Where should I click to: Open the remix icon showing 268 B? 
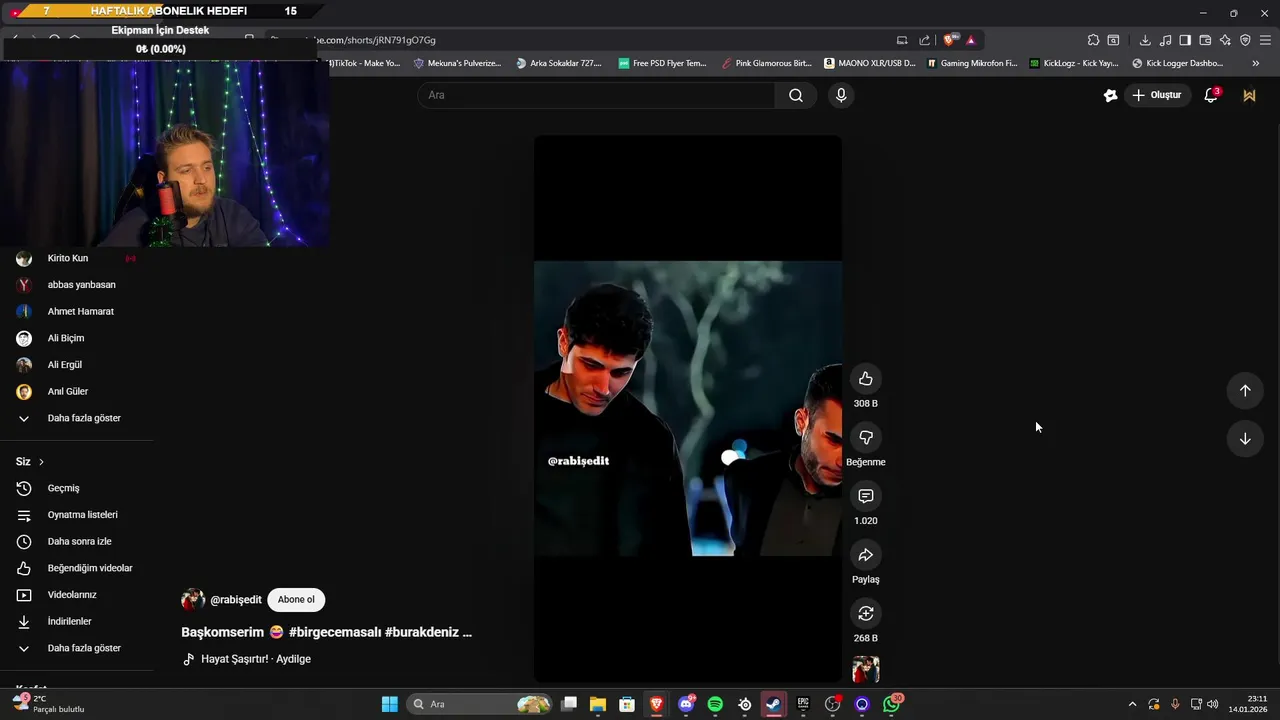tap(866, 613)
